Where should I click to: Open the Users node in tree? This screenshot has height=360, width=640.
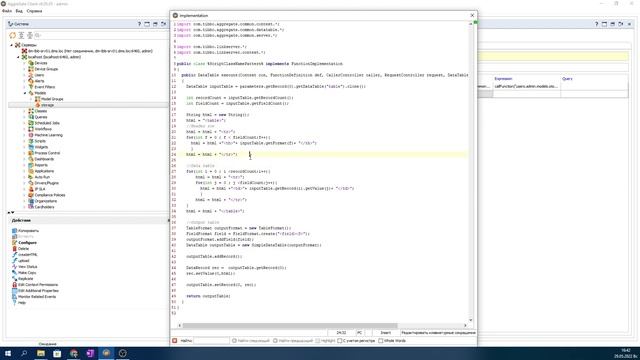click(x=39, y=75)
